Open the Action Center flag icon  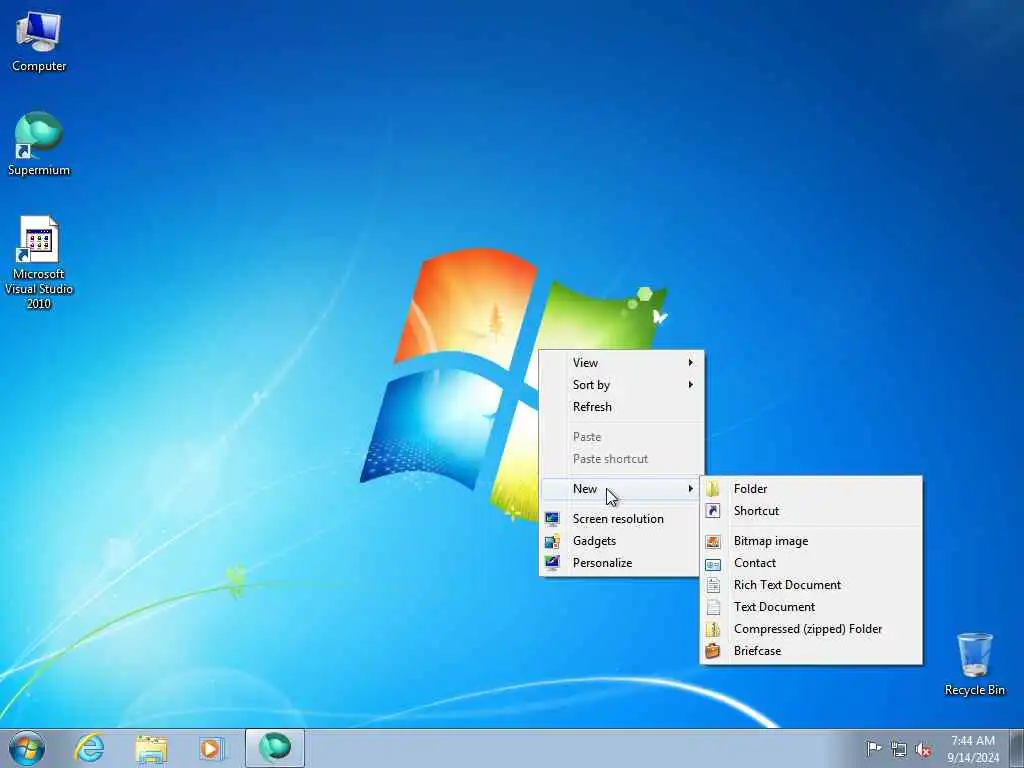873,748
